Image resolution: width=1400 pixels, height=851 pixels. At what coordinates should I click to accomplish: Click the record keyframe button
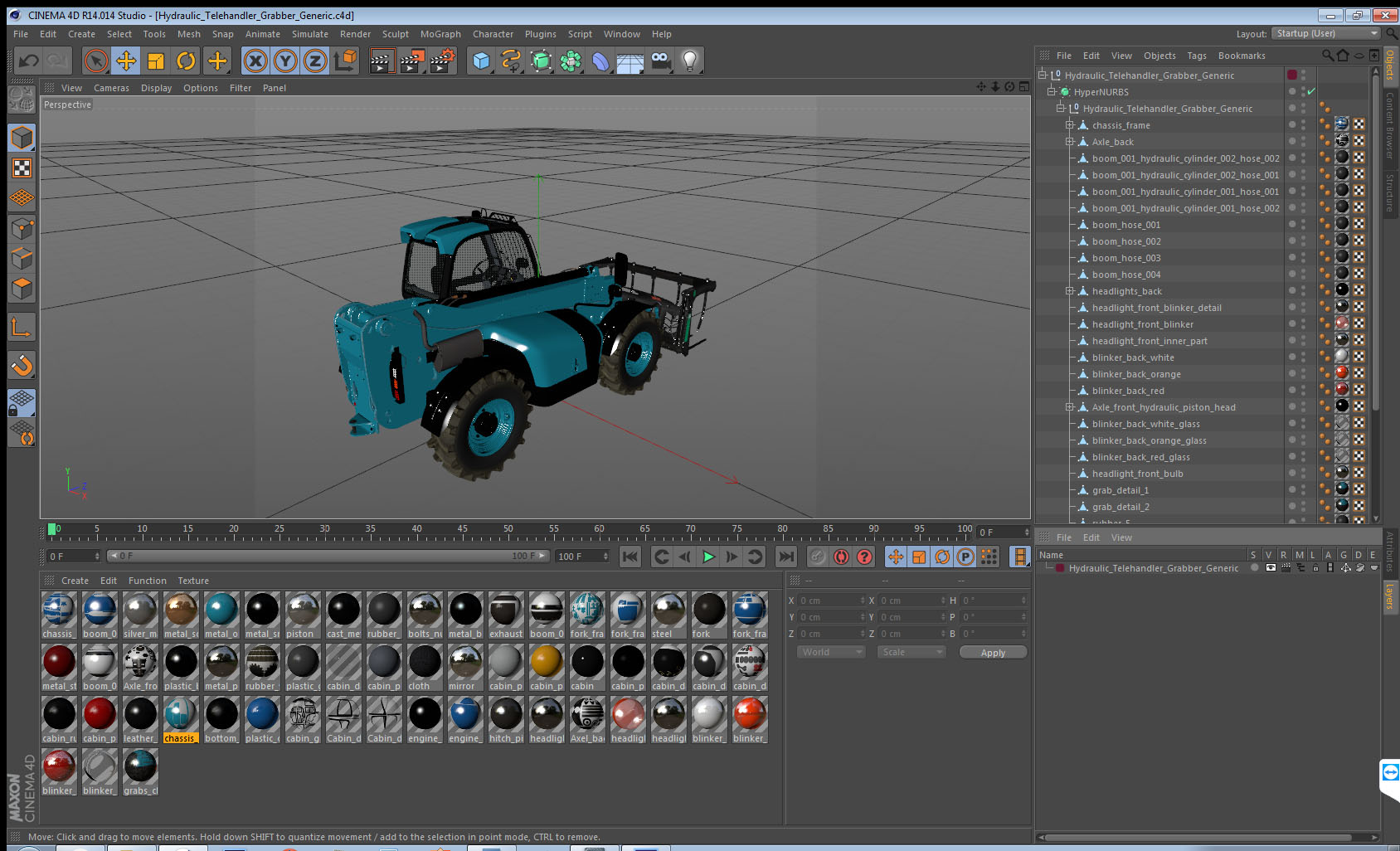click(818, 557)
